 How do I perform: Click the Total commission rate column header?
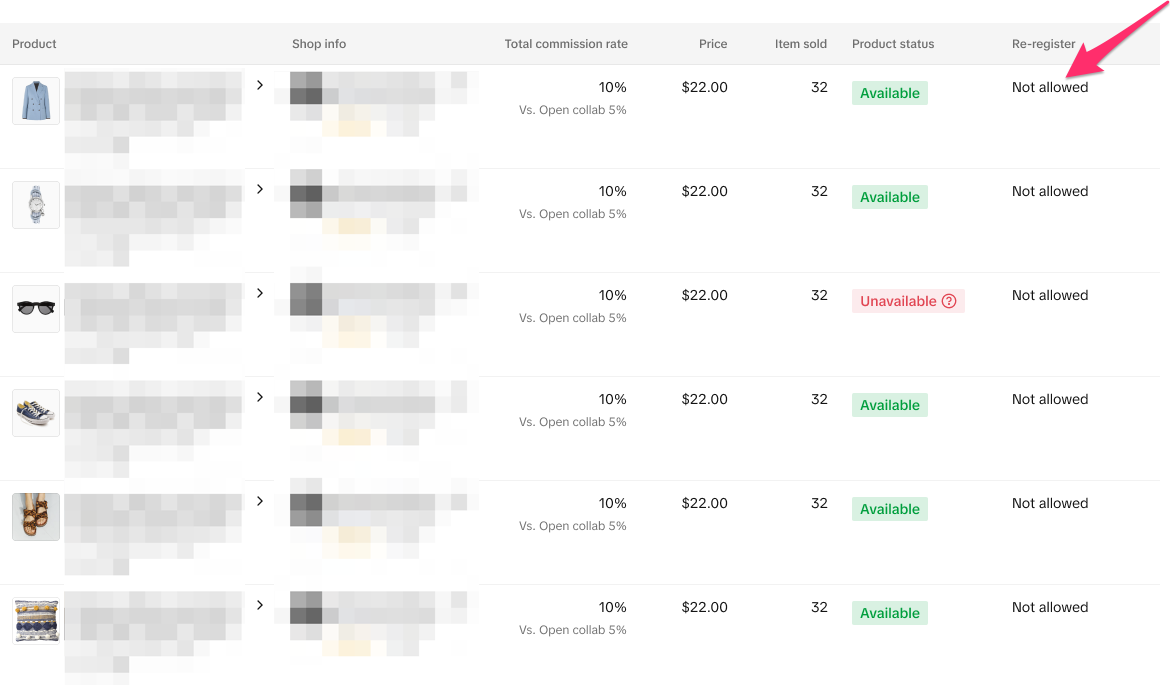pyautogui.click(x=566, y=44)
